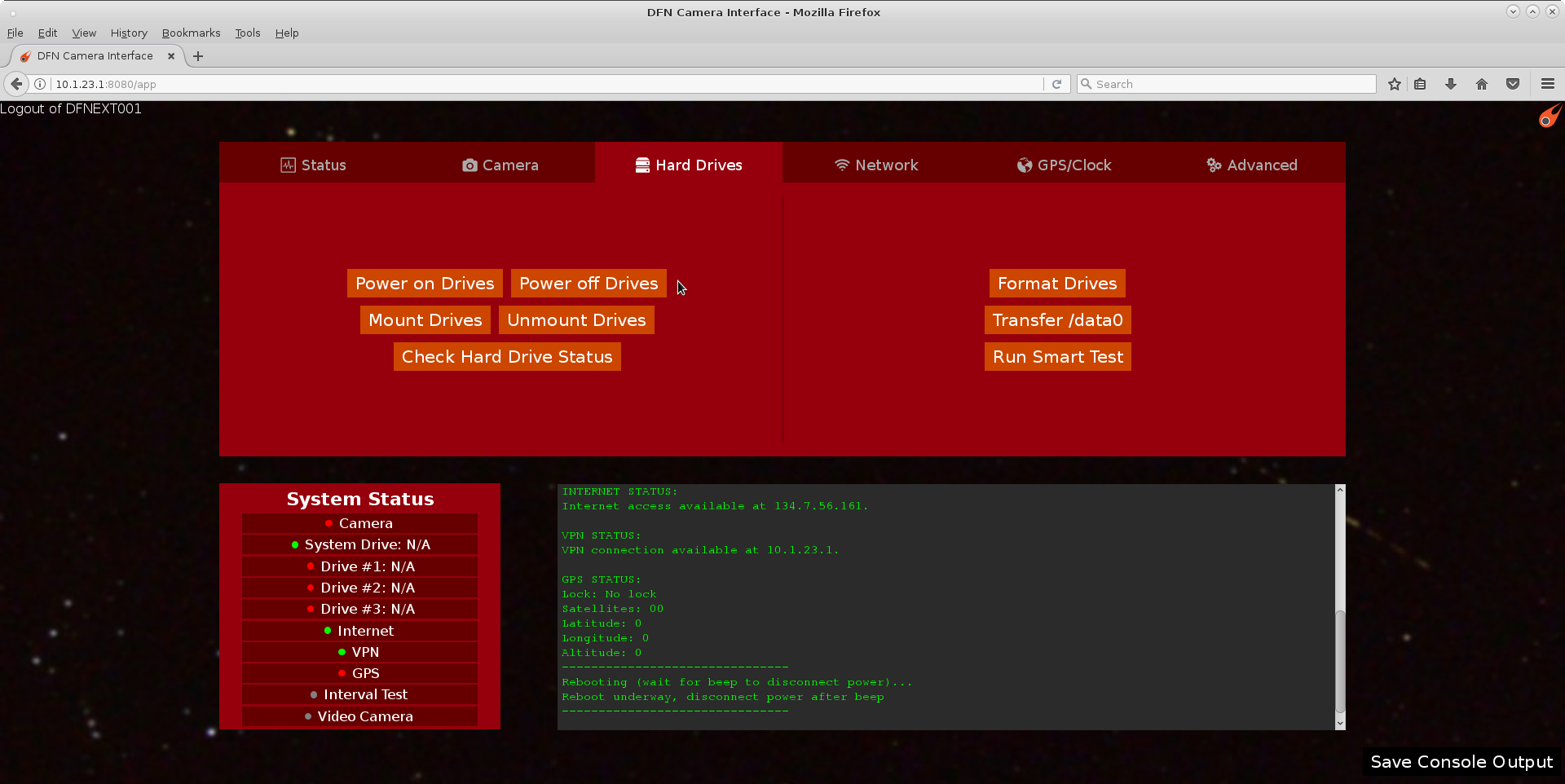Click the console scrollbar down arrow
Viewport: 1565px width, 784px height.
(x=1338, y=724)
